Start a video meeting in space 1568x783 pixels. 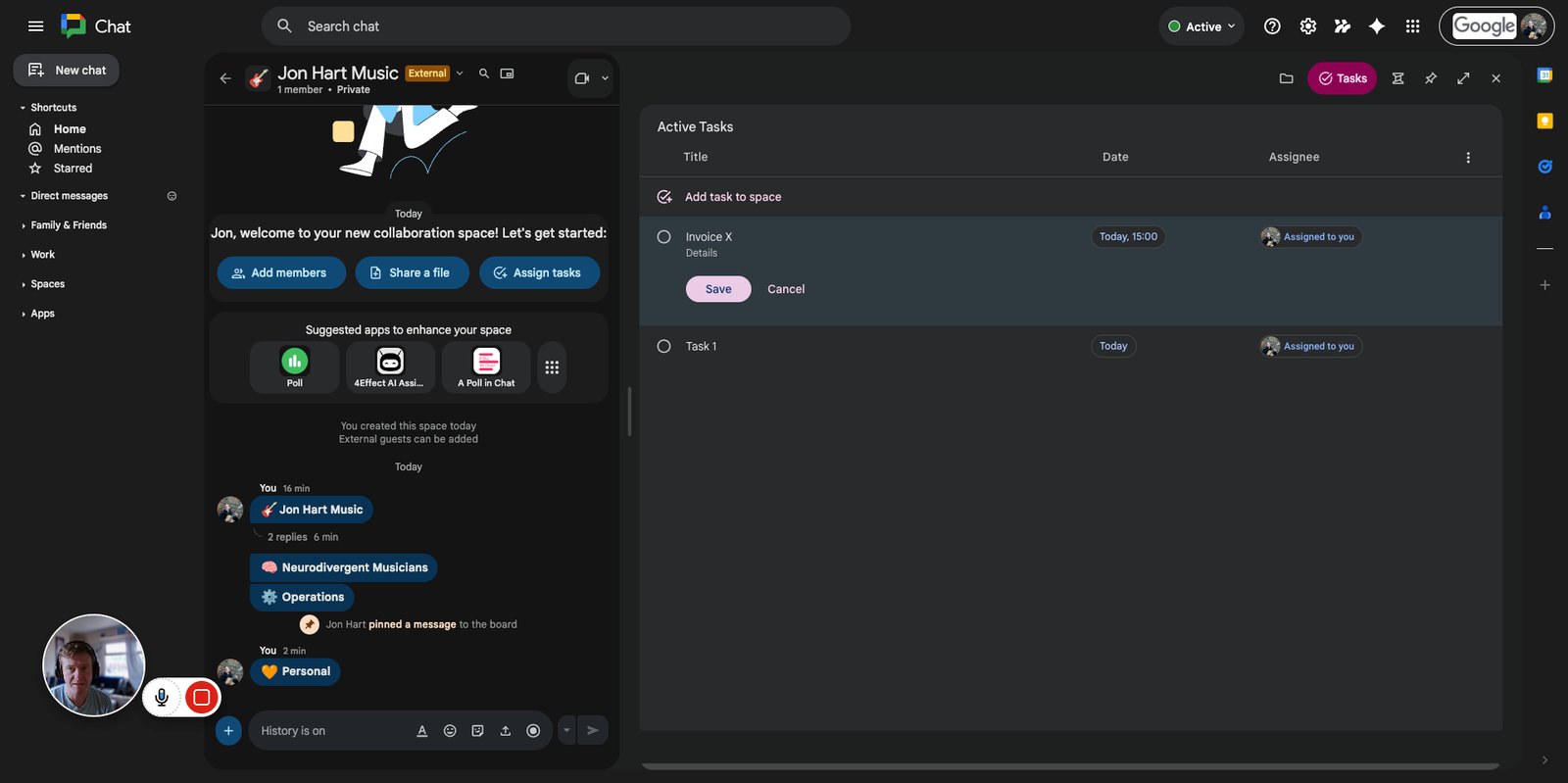pos(582,78)
